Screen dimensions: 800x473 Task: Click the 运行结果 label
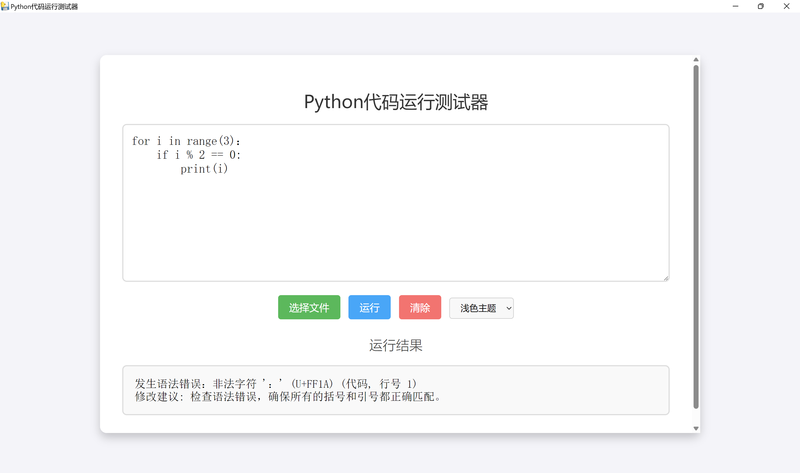(396, 345)
